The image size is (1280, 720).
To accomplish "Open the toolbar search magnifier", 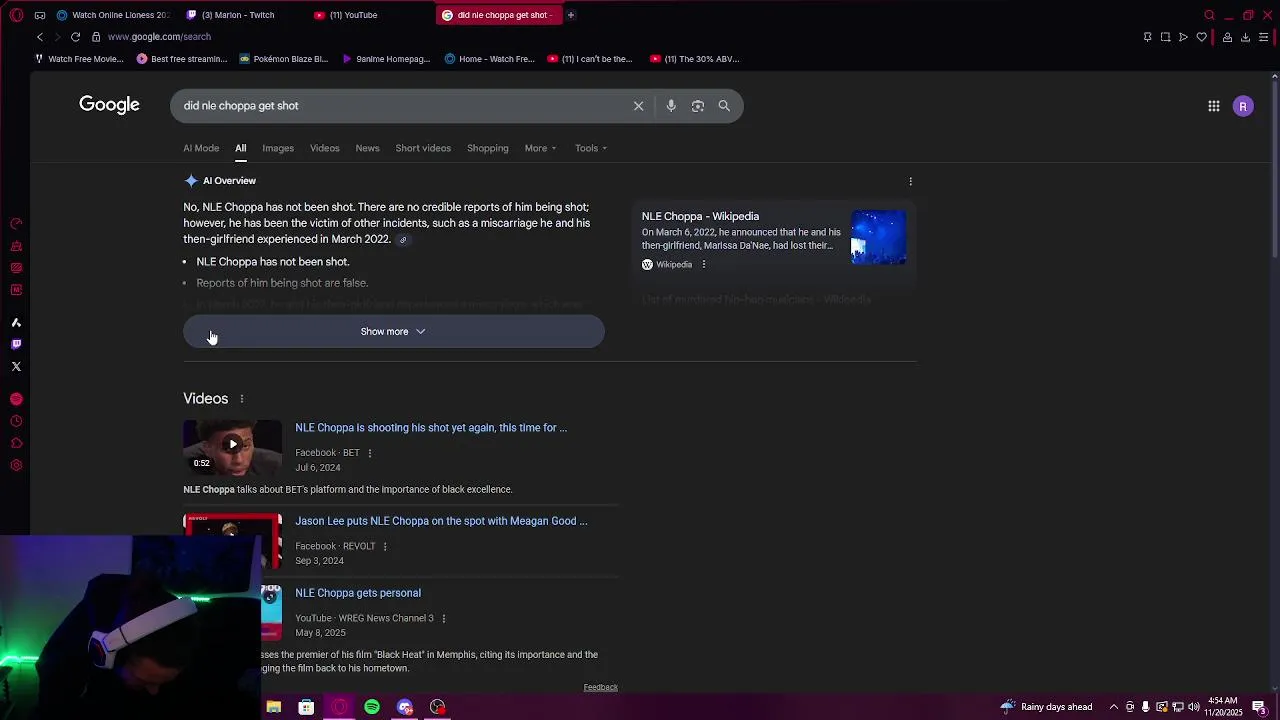I will pos(1209,15).
